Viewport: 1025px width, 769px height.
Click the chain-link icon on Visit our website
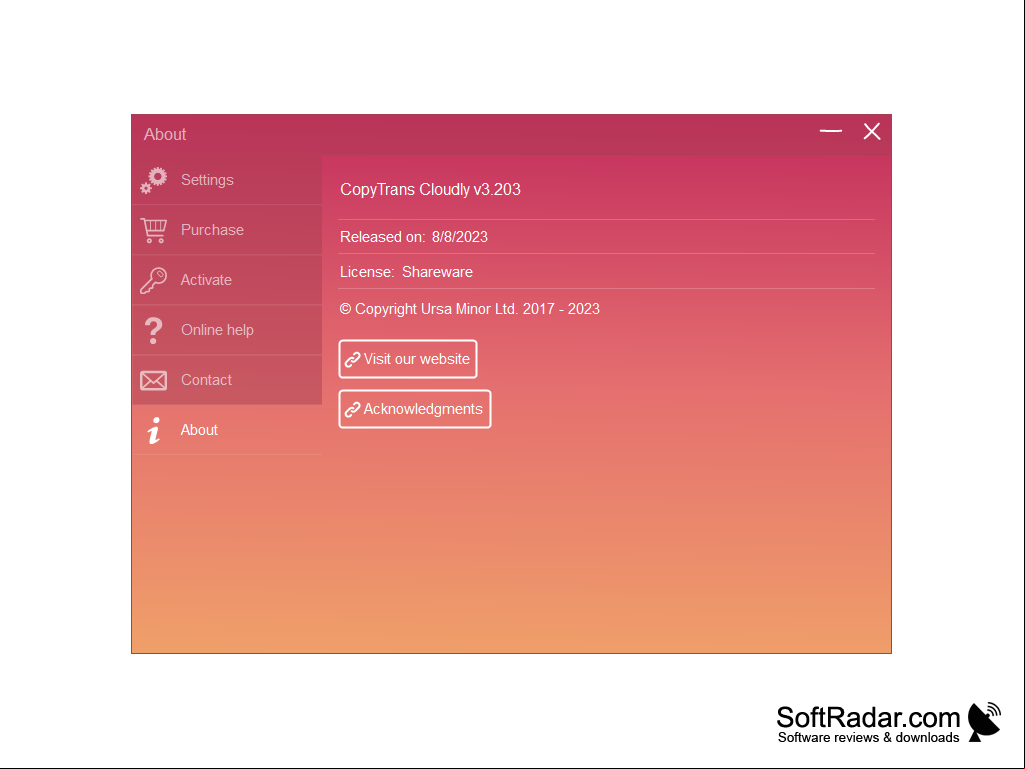(x=352, y=360)
